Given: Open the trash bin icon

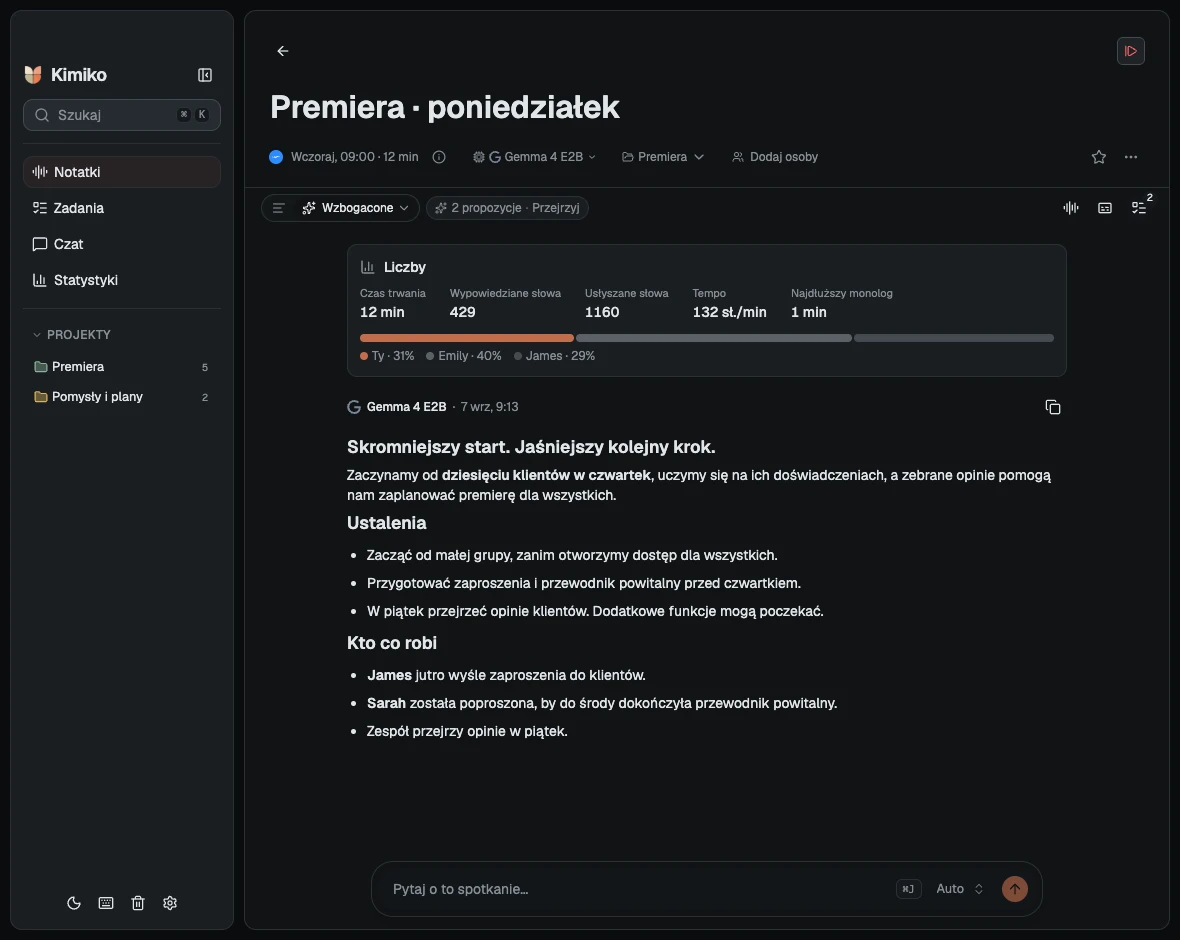Looking at the screenshot, I should (138, 903).
